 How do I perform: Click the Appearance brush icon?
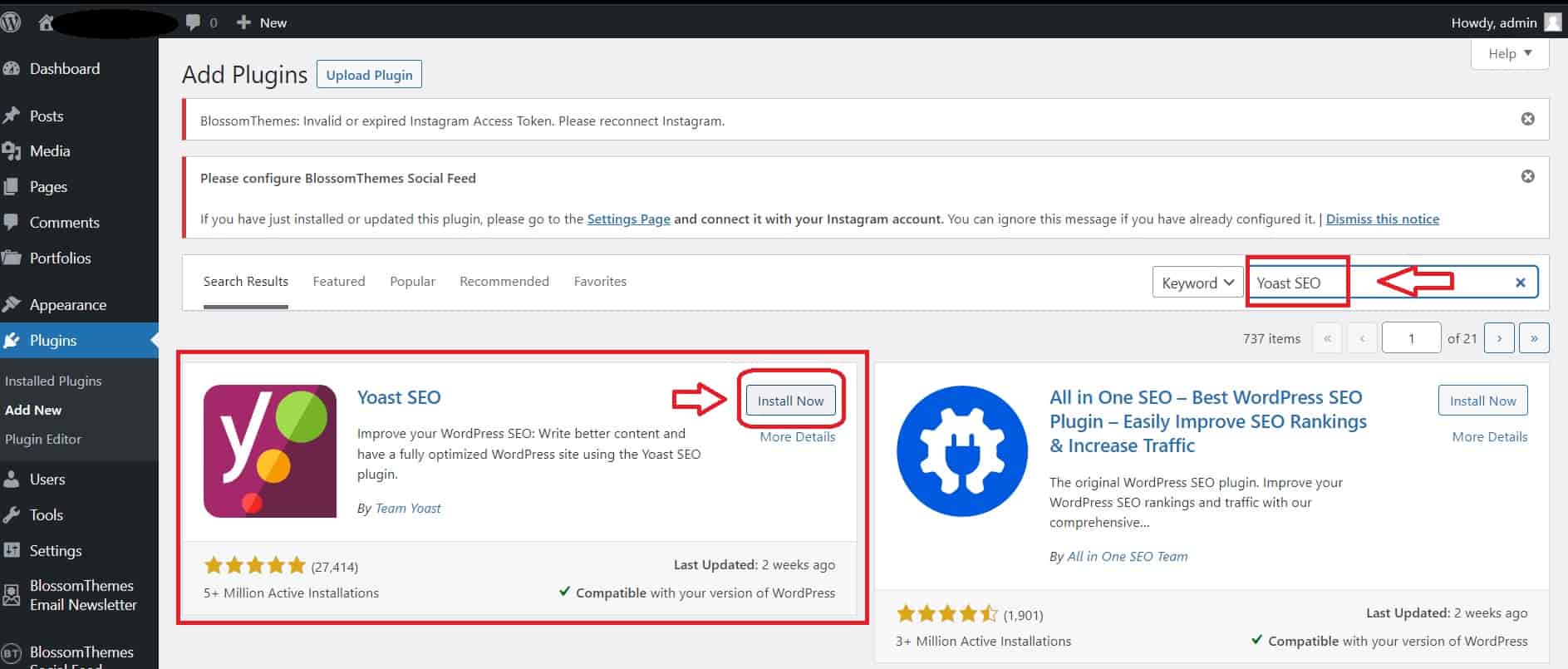pyautogui.click(x=12, y=305)
